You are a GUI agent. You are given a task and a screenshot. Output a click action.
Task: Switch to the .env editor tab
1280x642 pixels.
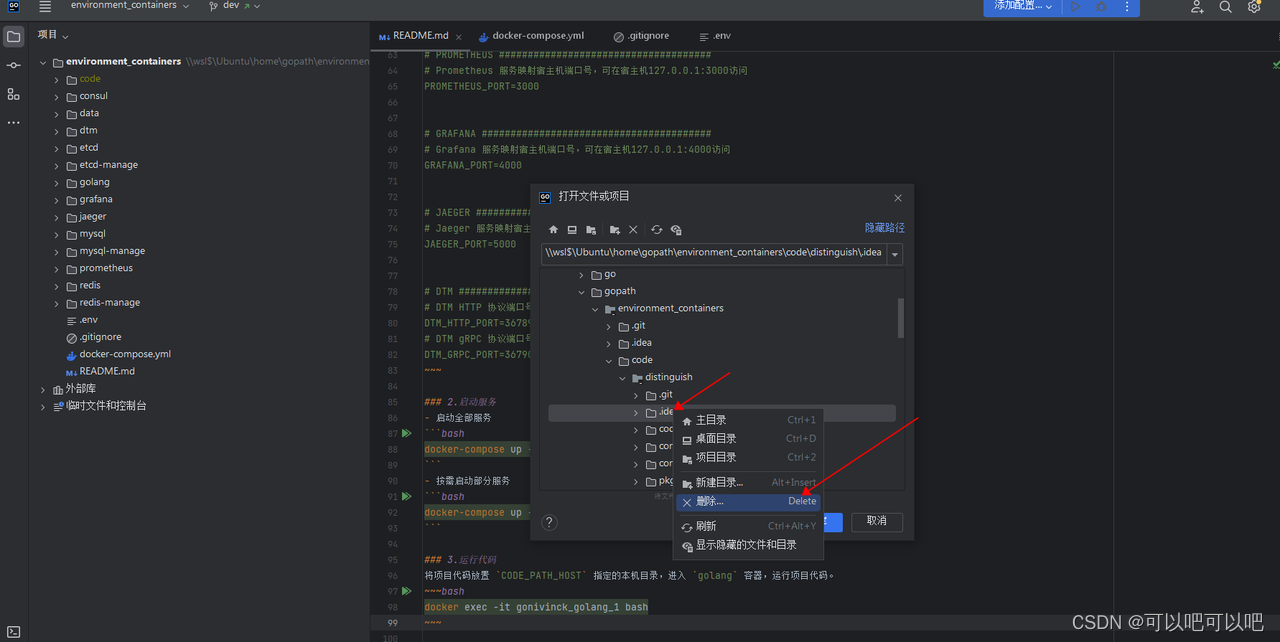pos(715,35)
